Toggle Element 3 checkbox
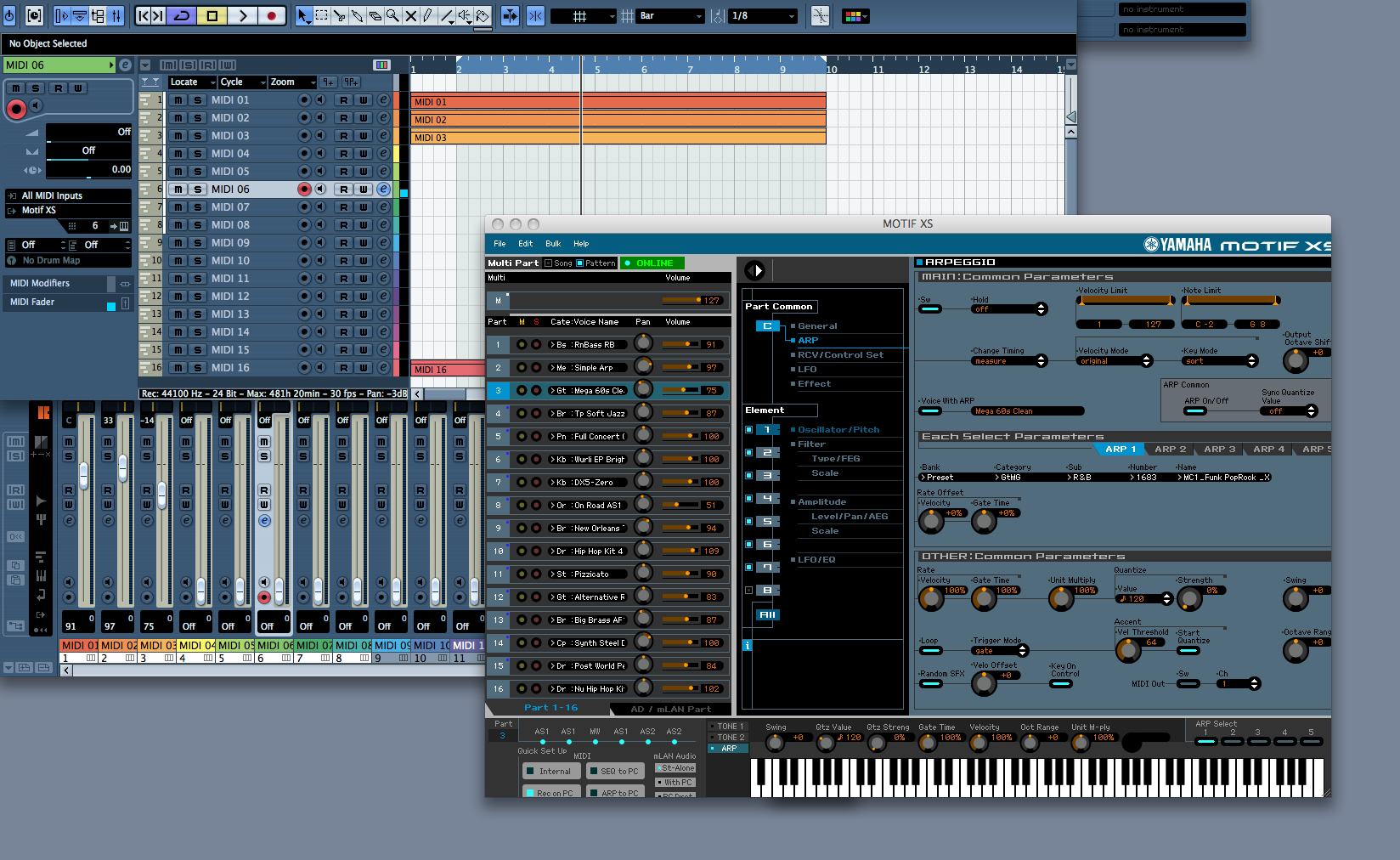The image size is (1400, 860). click(x=748, y=476)
